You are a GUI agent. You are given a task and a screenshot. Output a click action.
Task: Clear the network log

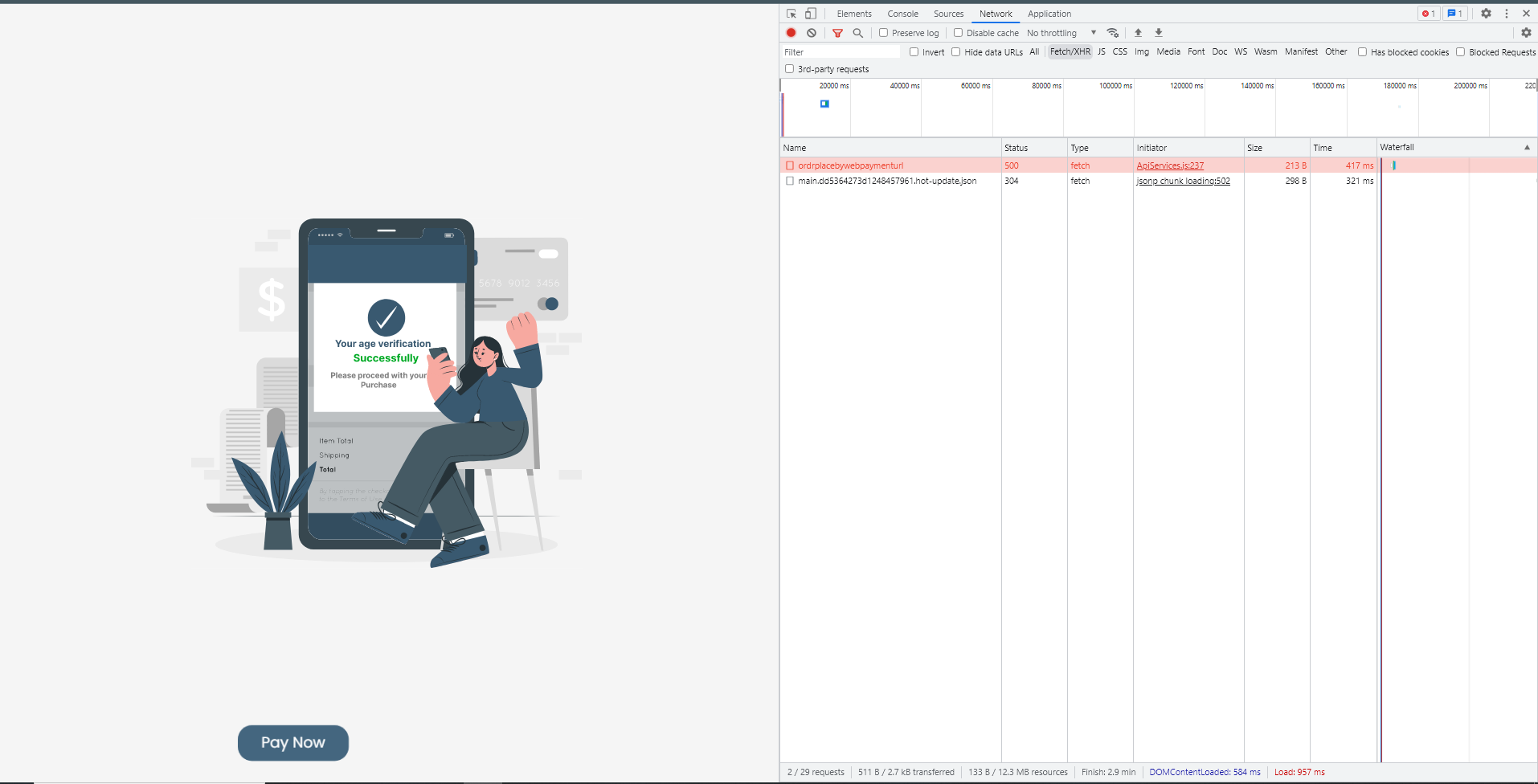coord(812,33)
